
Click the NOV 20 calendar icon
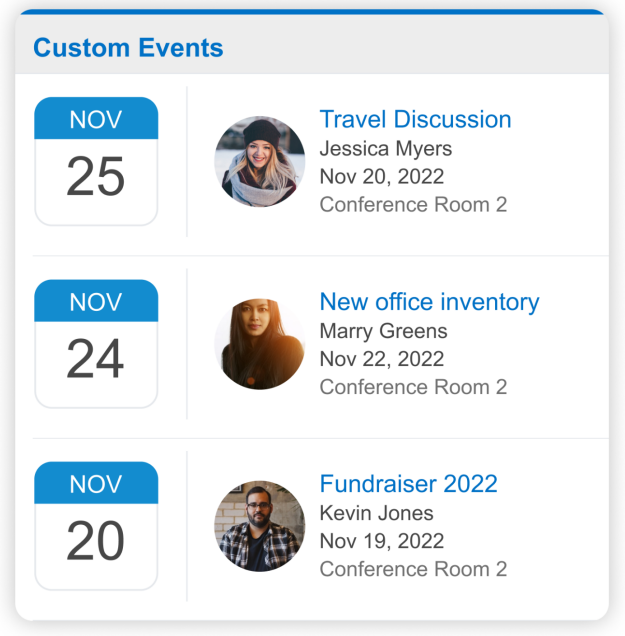click(96, 526)
